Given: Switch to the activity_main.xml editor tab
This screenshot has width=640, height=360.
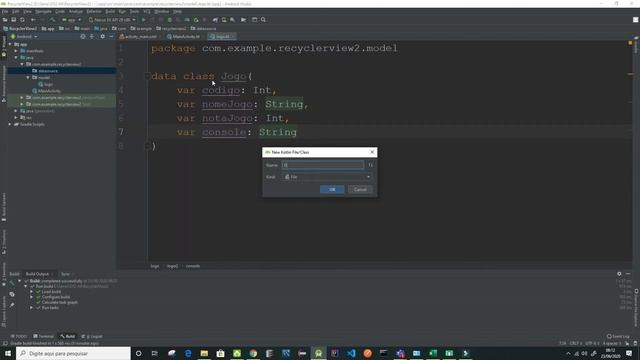Looking at the screenshot, I should (x=139, y=36).
